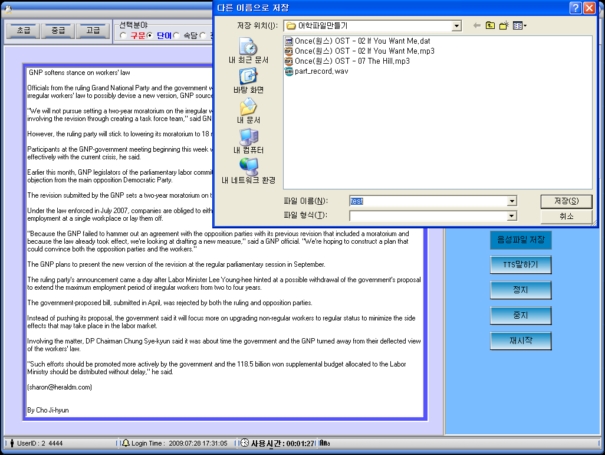Open 내 최근 문서 (My Recent Documents) shortcut
Image resolution: width=605 pixels, height=455 pixels.
pos(248,51)
